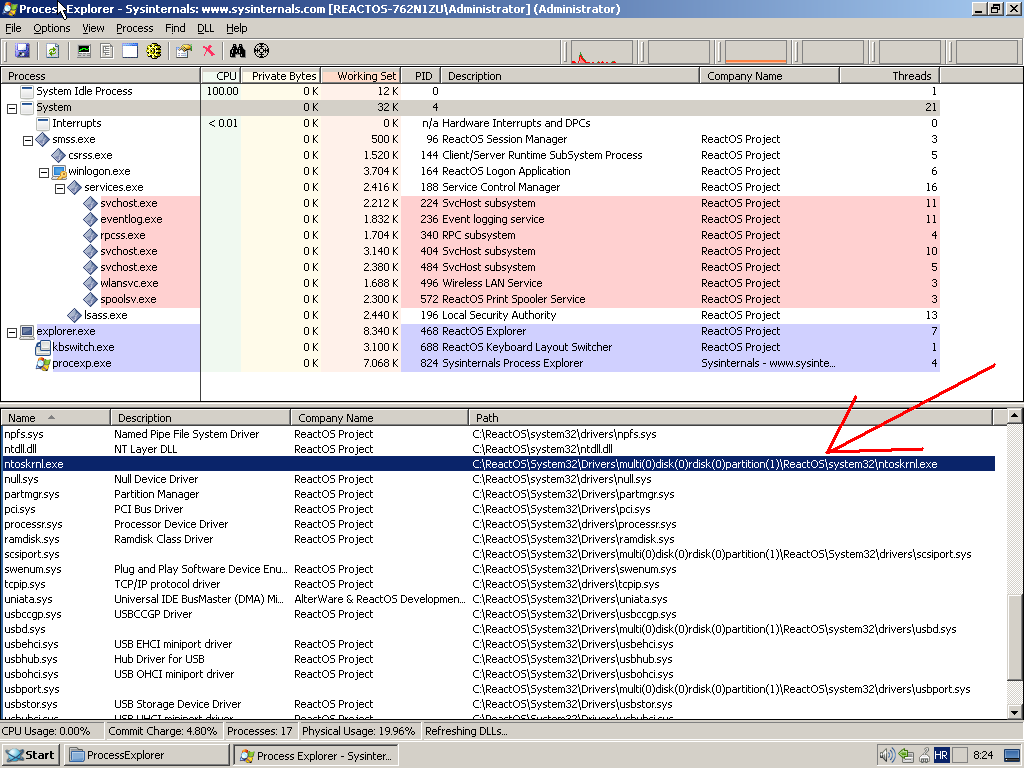Select the npfs.sys DLL row

(x=498, y=434)
